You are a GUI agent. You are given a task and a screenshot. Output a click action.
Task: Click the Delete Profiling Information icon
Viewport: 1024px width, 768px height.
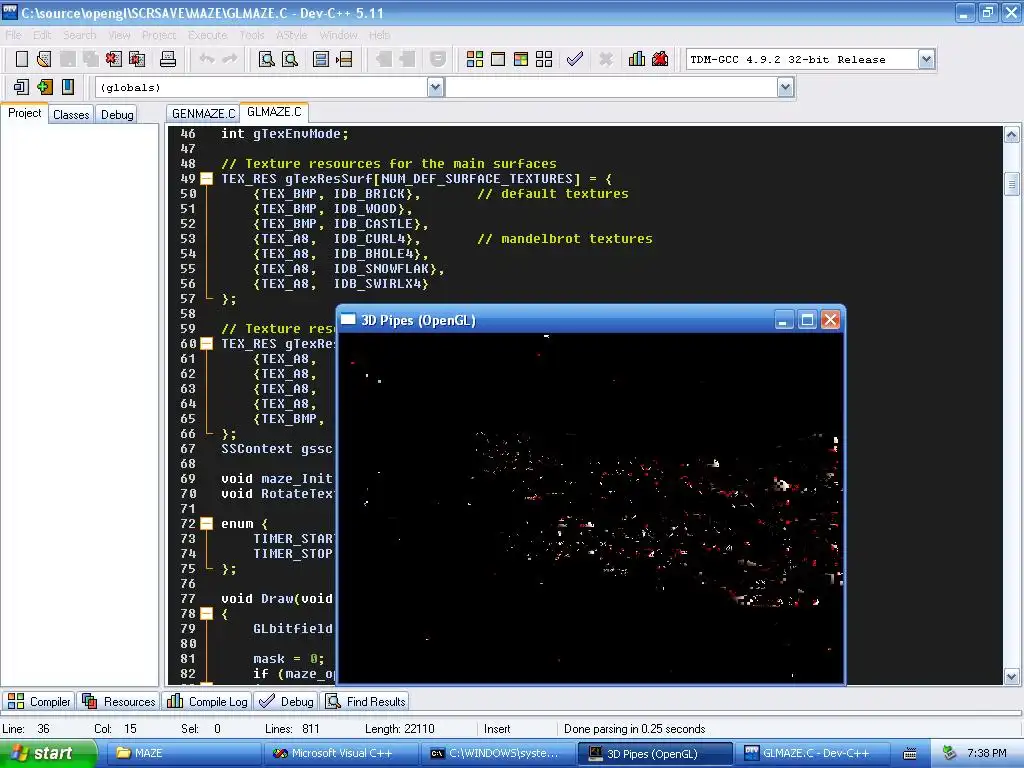click(660, 59)
